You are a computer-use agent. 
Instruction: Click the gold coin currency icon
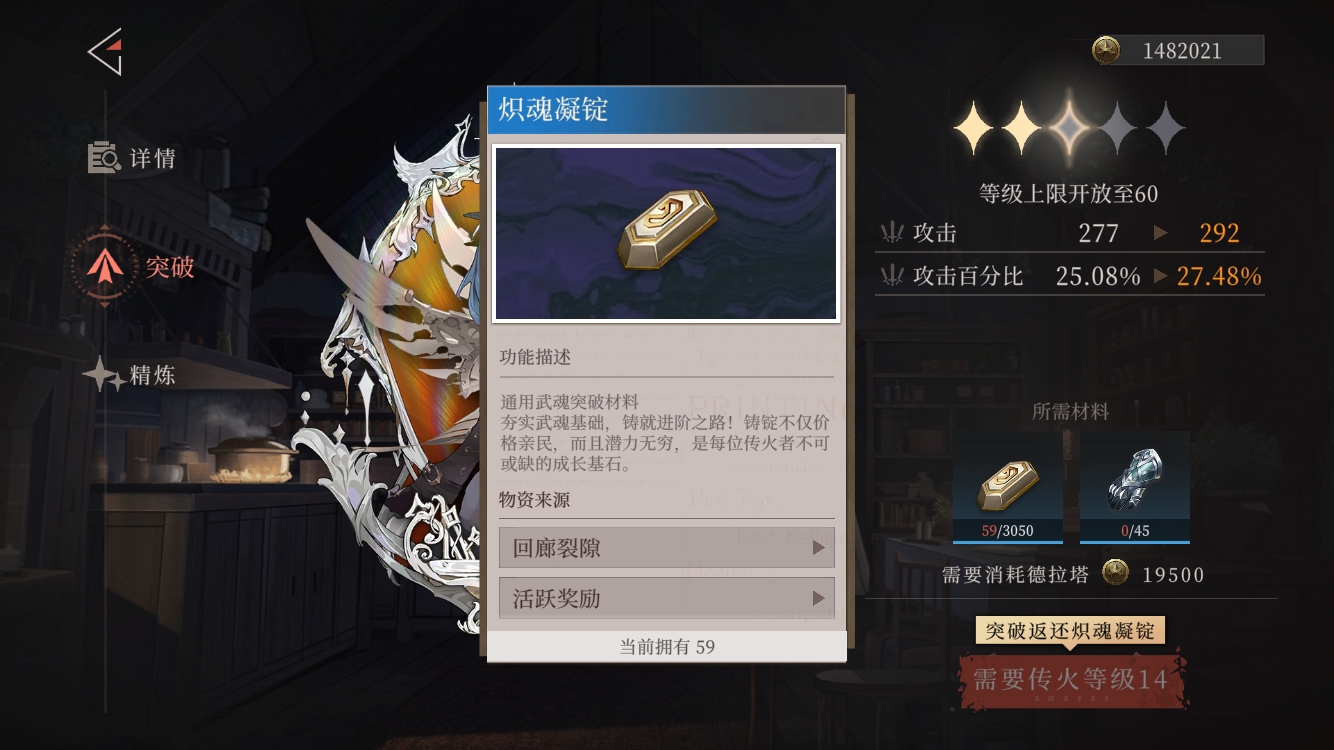1106,50
